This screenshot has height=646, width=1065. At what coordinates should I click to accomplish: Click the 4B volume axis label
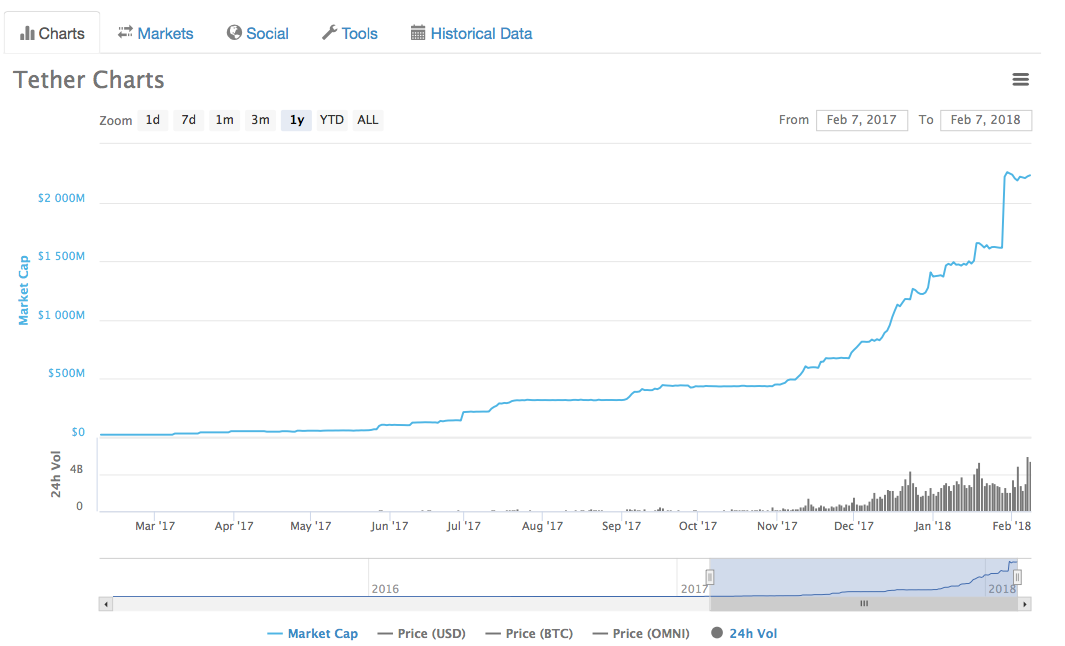76,469
